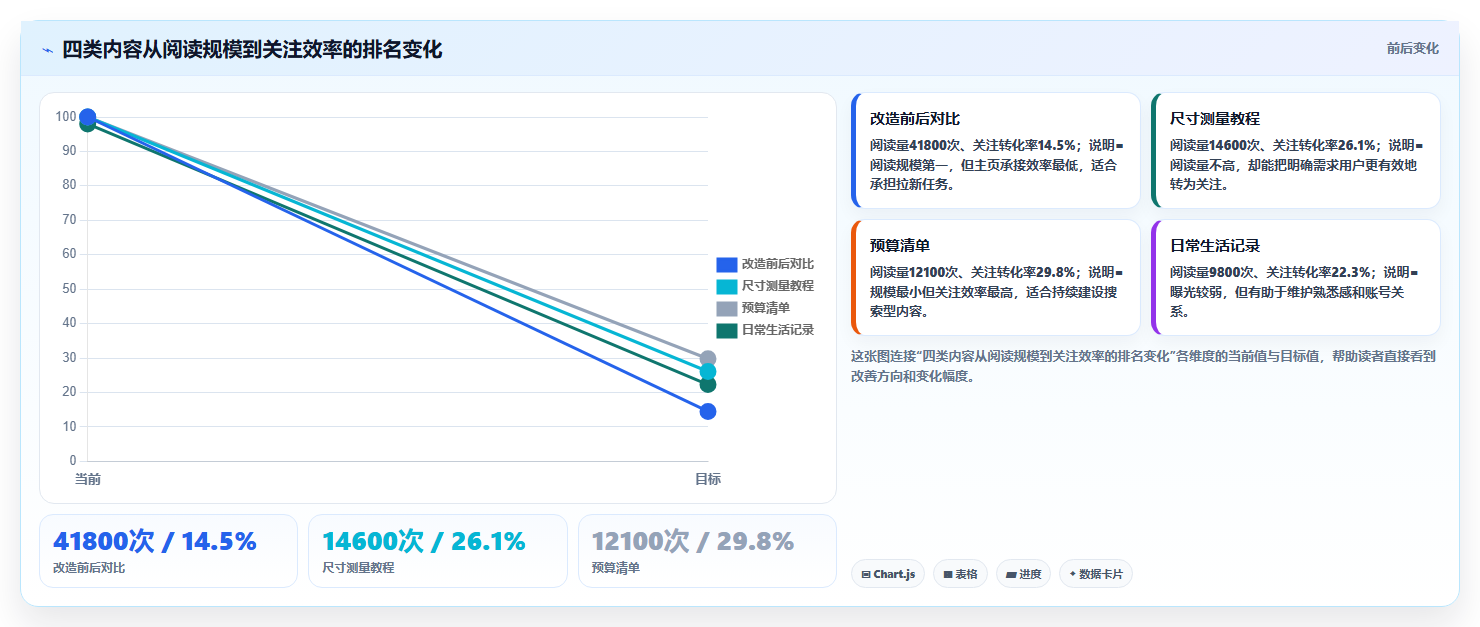Toggle 预算清单 grey legend swatch

click(727, 308)
